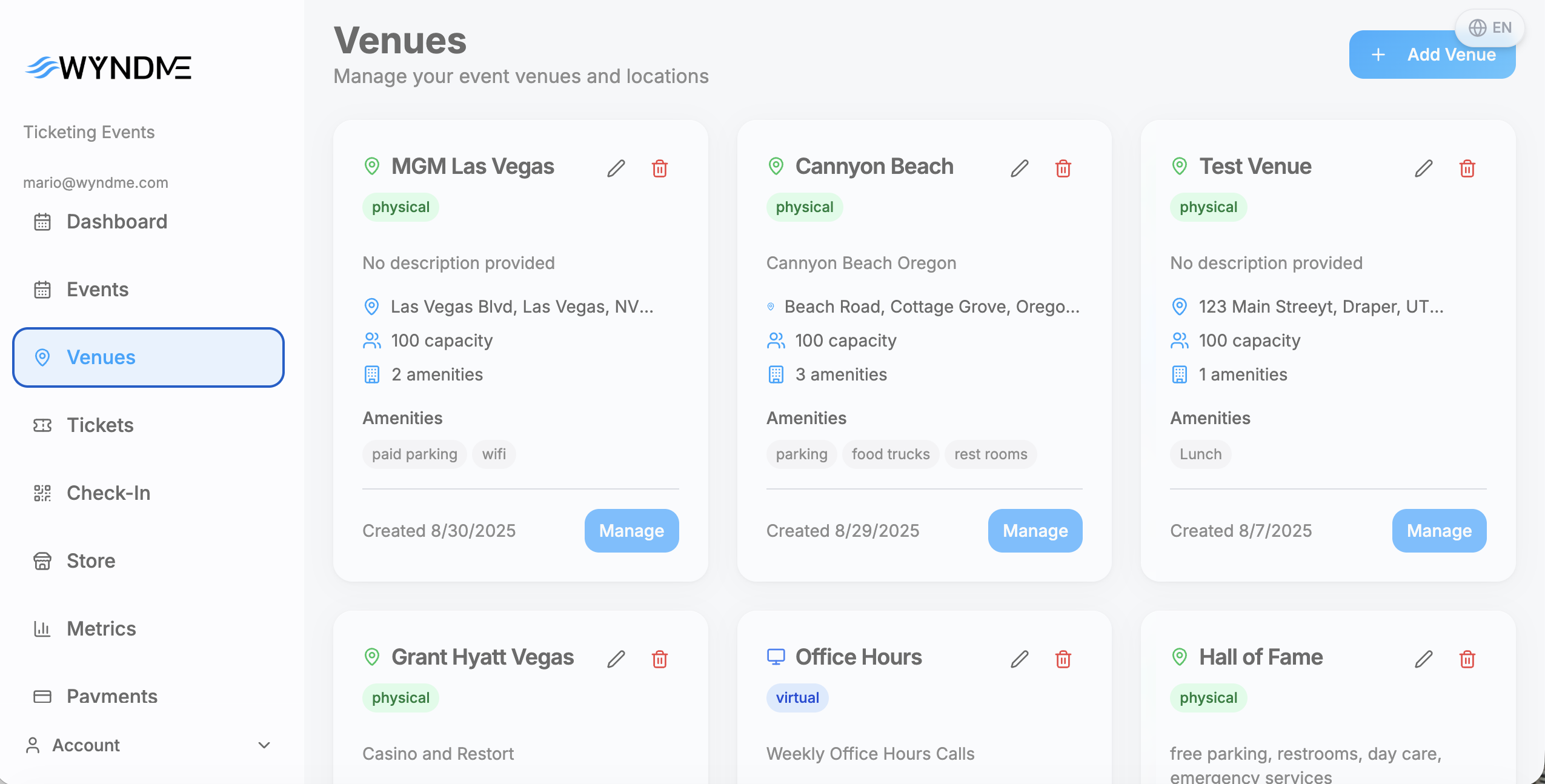The image size is (1545, 784).
Task: Delete the Cannyon Beach venue
Action: tap(1063, 168)
